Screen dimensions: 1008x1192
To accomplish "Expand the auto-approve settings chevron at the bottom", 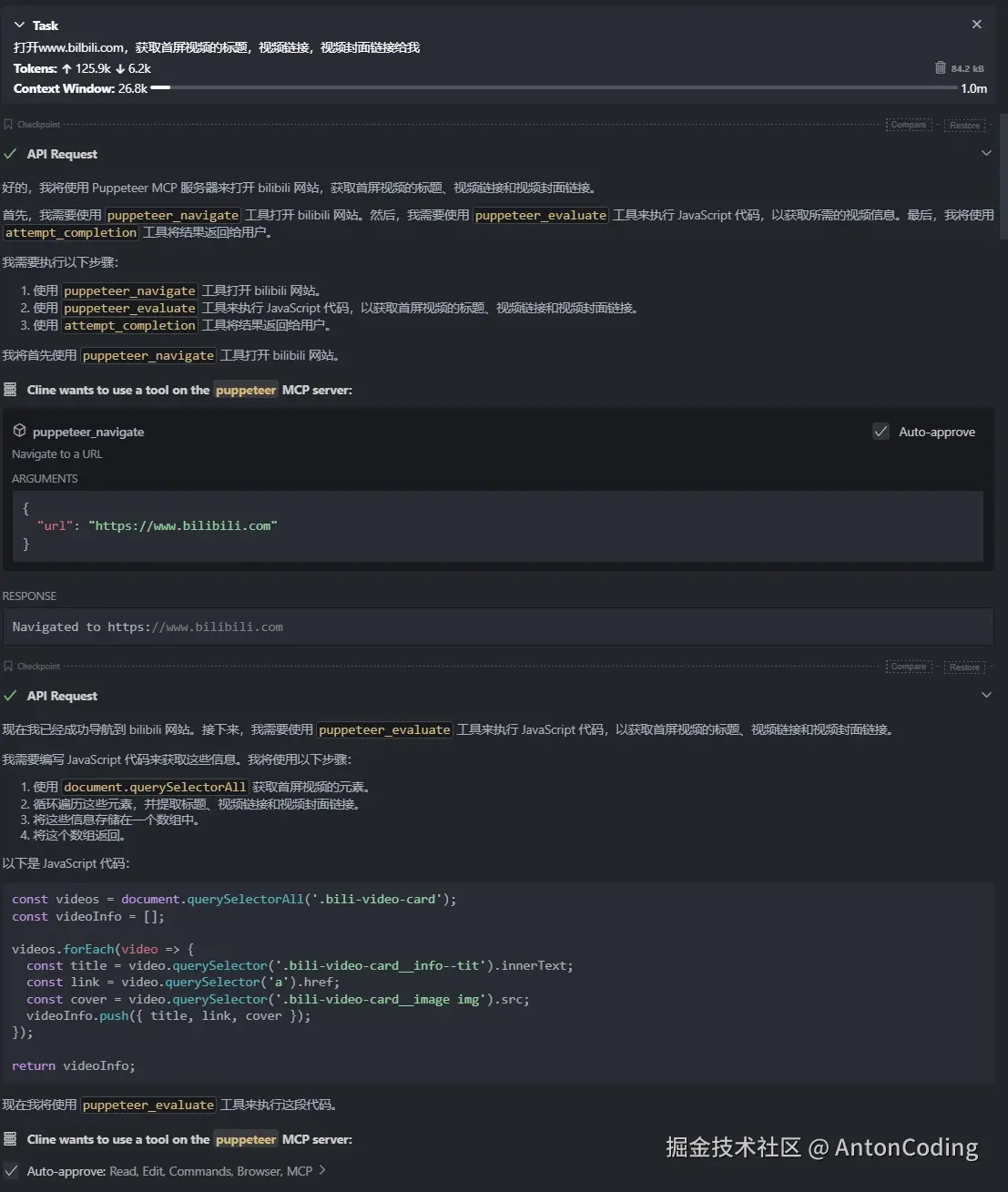I will coord(322,1170).
